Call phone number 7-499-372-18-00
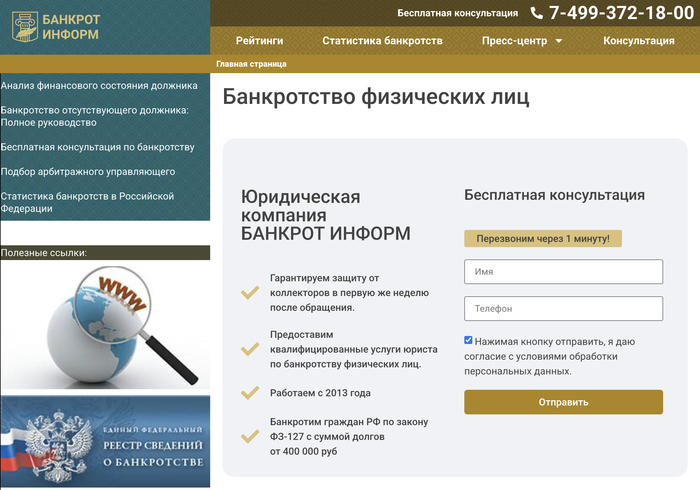Viewport: 700px width, 490px height. click(621, 13)
